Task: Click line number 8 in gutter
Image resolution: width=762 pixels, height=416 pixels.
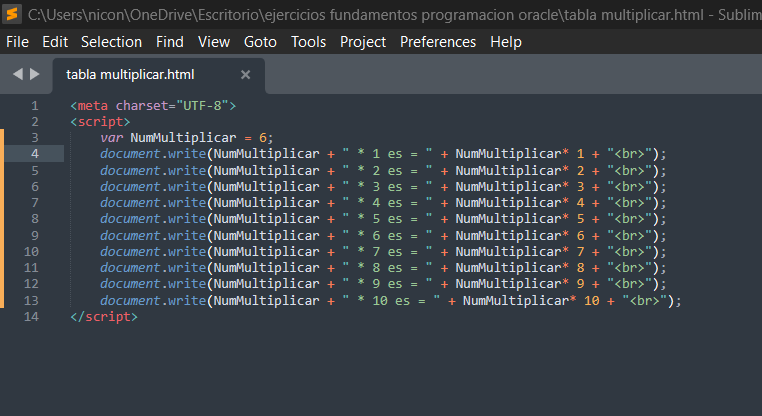Action: point(35,219)
